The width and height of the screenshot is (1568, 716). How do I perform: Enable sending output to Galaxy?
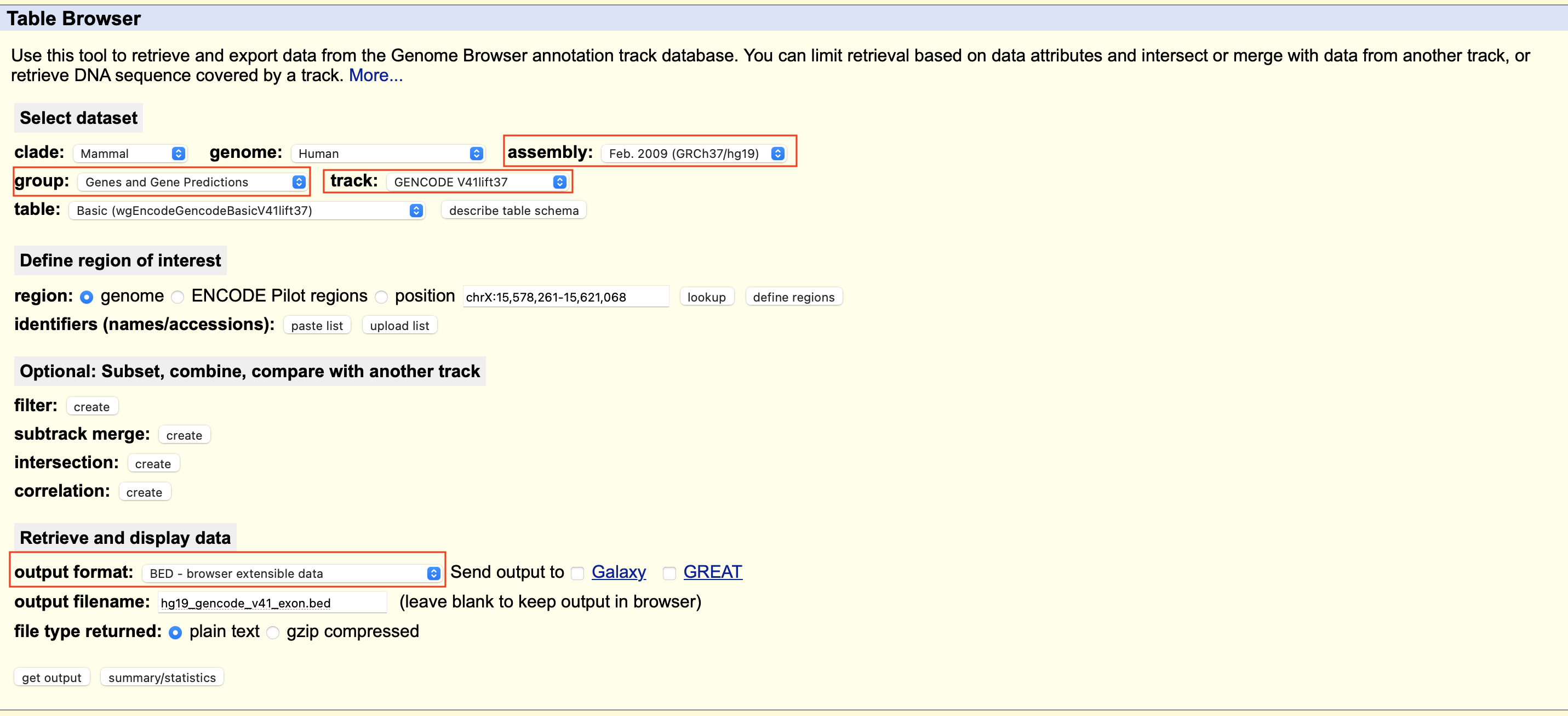pyautogui.click(x=577, y=573)
